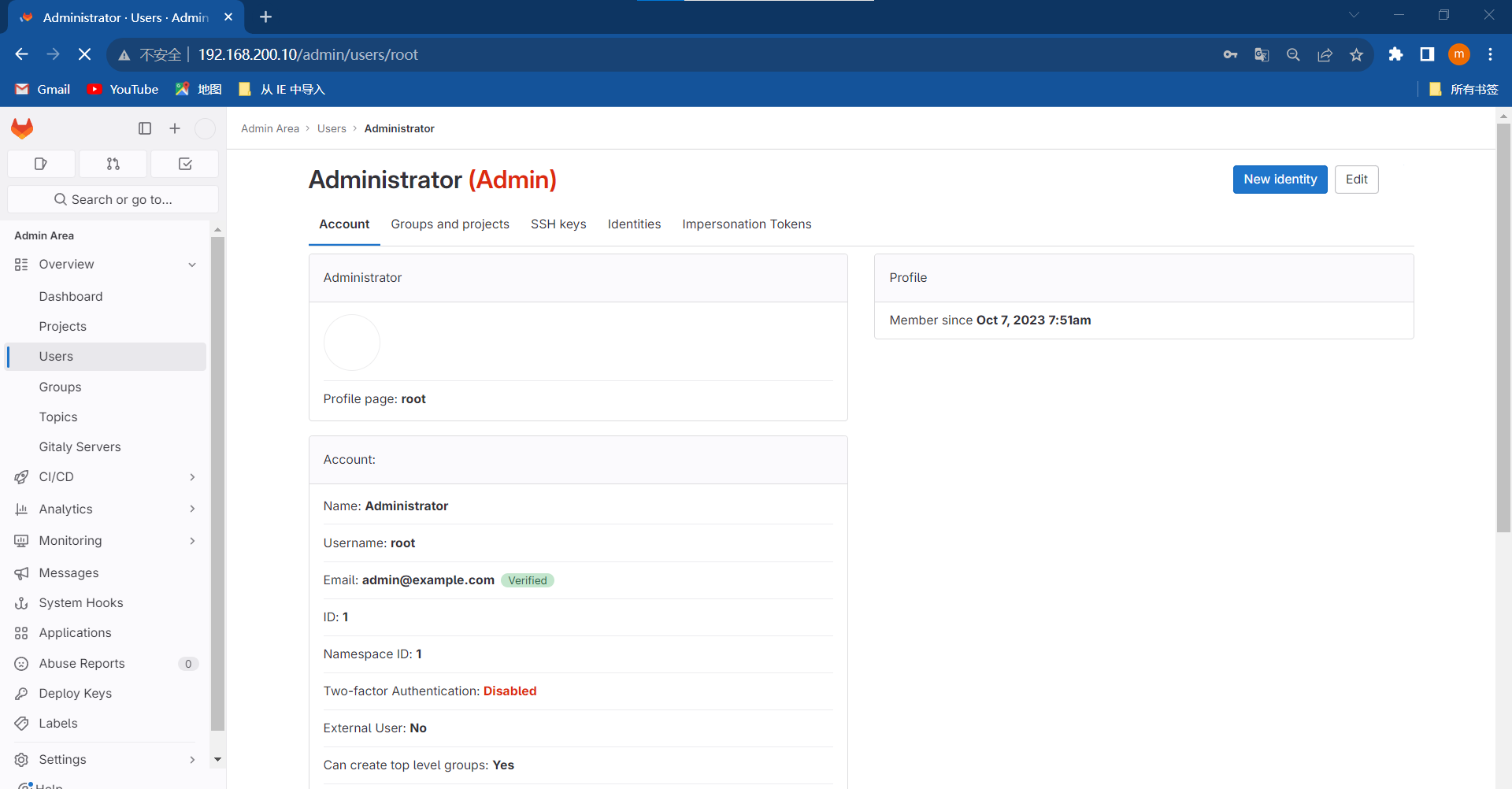
Task: Click the Monitoring monitor icon
Action: tap(21, 541)
